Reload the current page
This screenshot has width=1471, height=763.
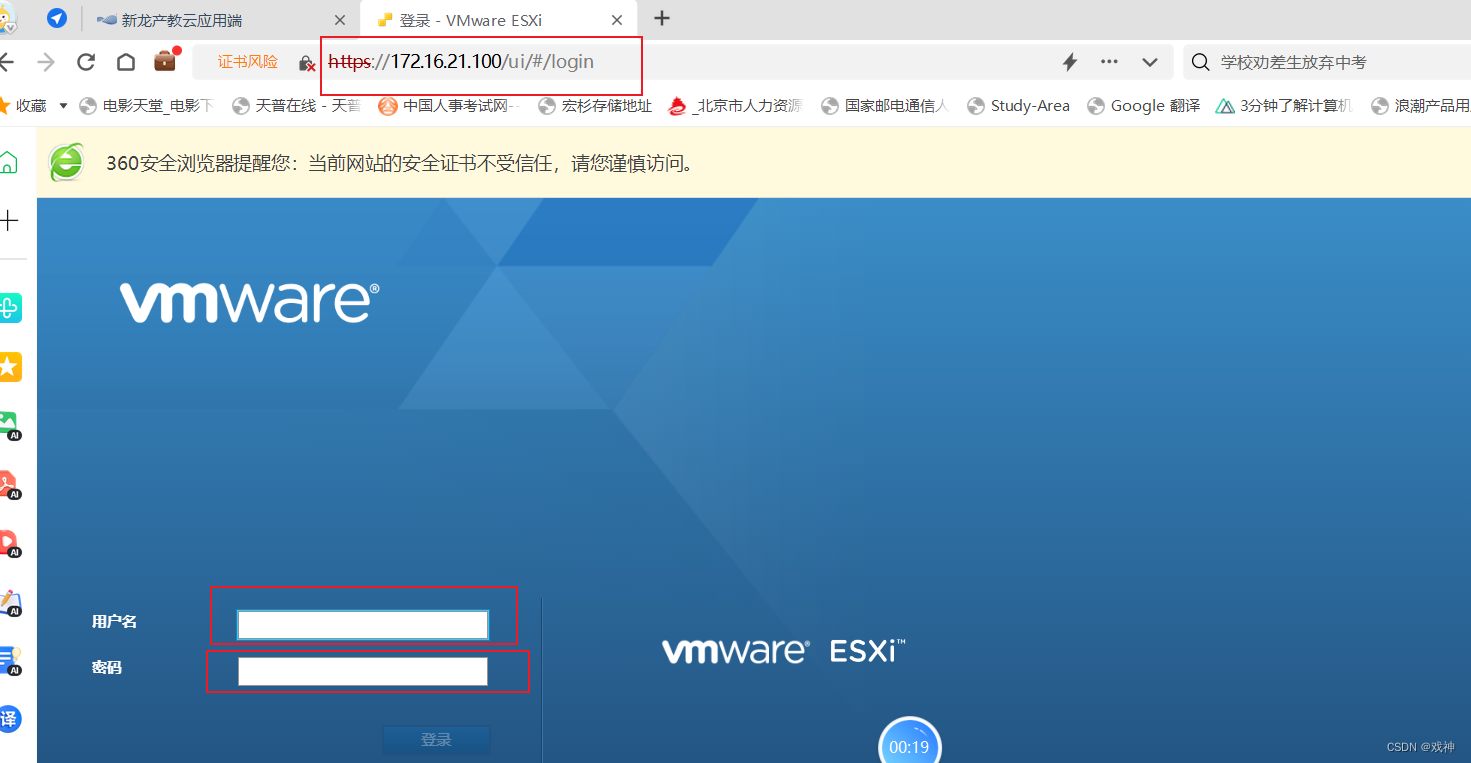tap(86, 62)
